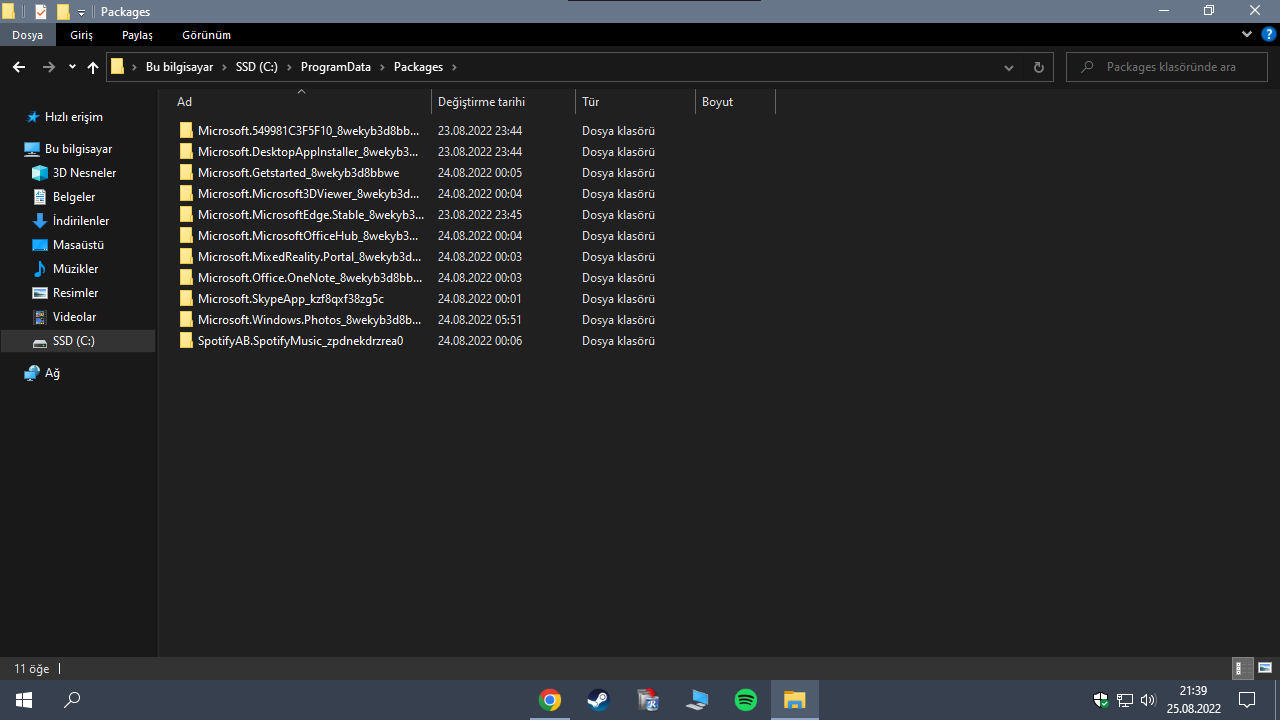Viewport: 1280px width, 720px height.
Task: Open the Windows Start menu
Action: click(x=24, y=700)
